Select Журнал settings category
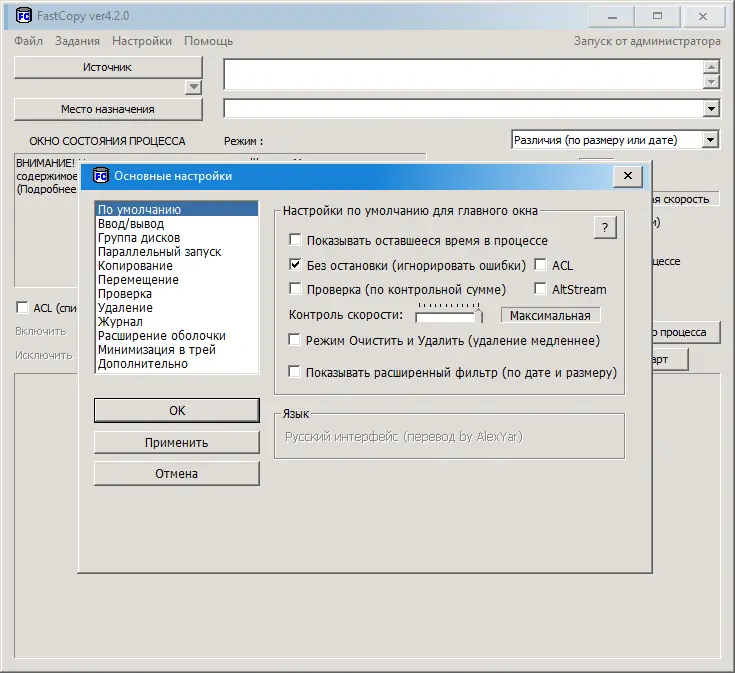 point(176,322)
